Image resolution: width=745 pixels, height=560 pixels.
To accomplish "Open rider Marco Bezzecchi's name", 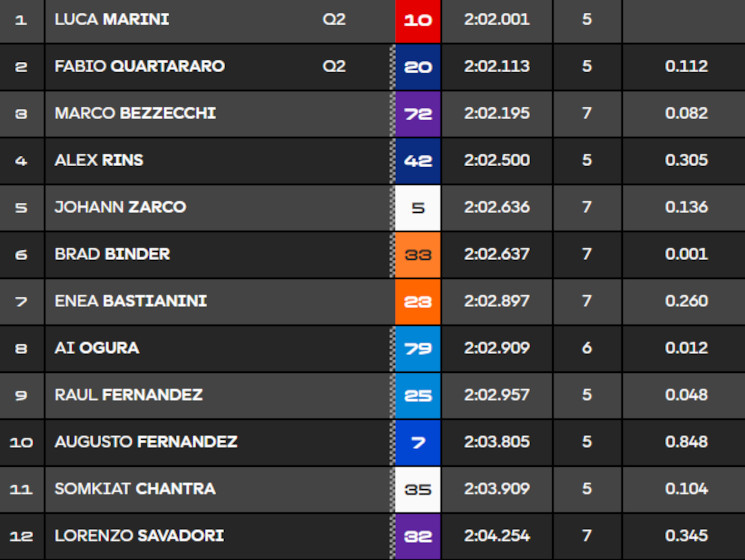I will [135, 113].
